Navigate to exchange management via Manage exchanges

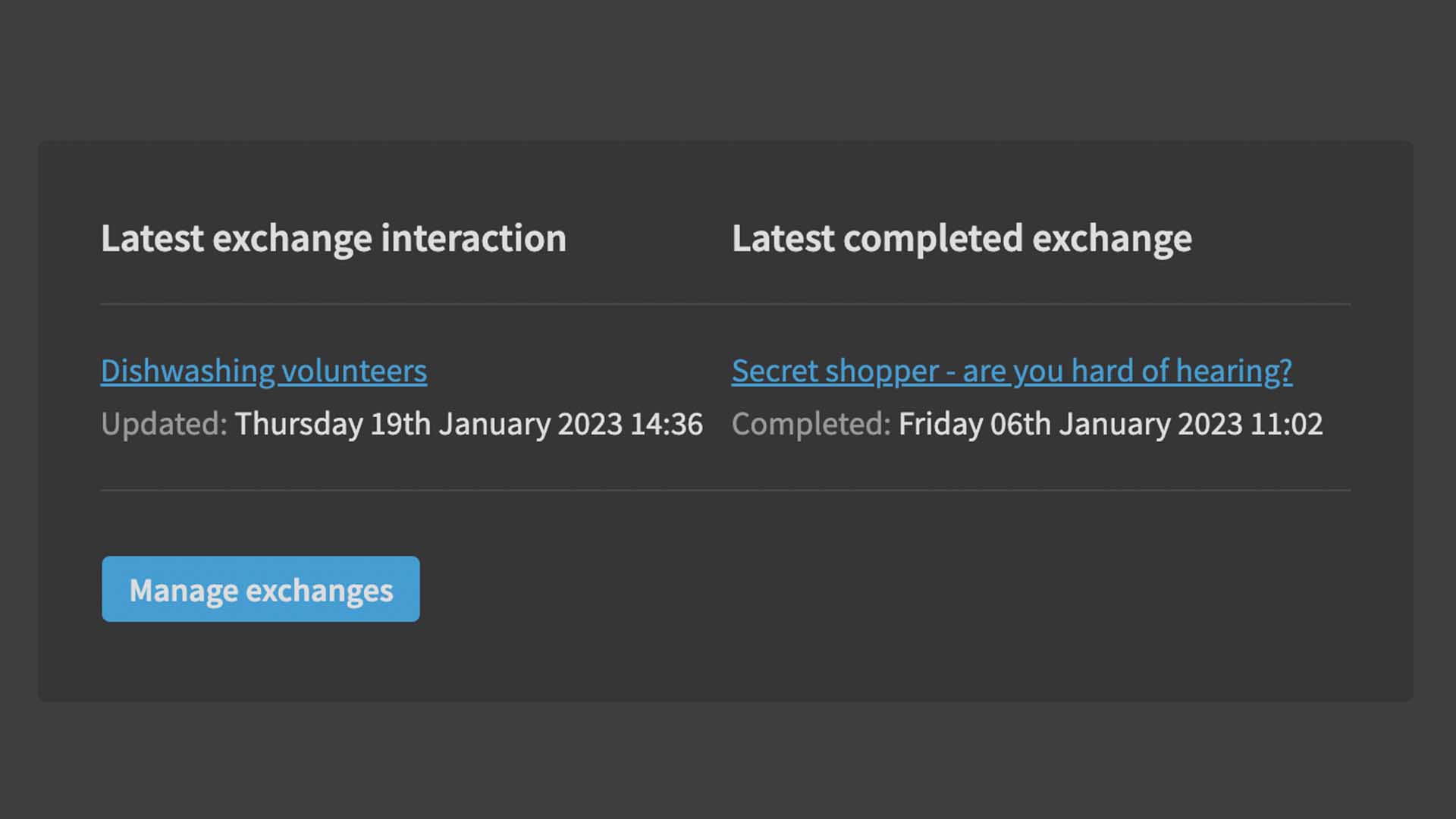pos(259,588)
